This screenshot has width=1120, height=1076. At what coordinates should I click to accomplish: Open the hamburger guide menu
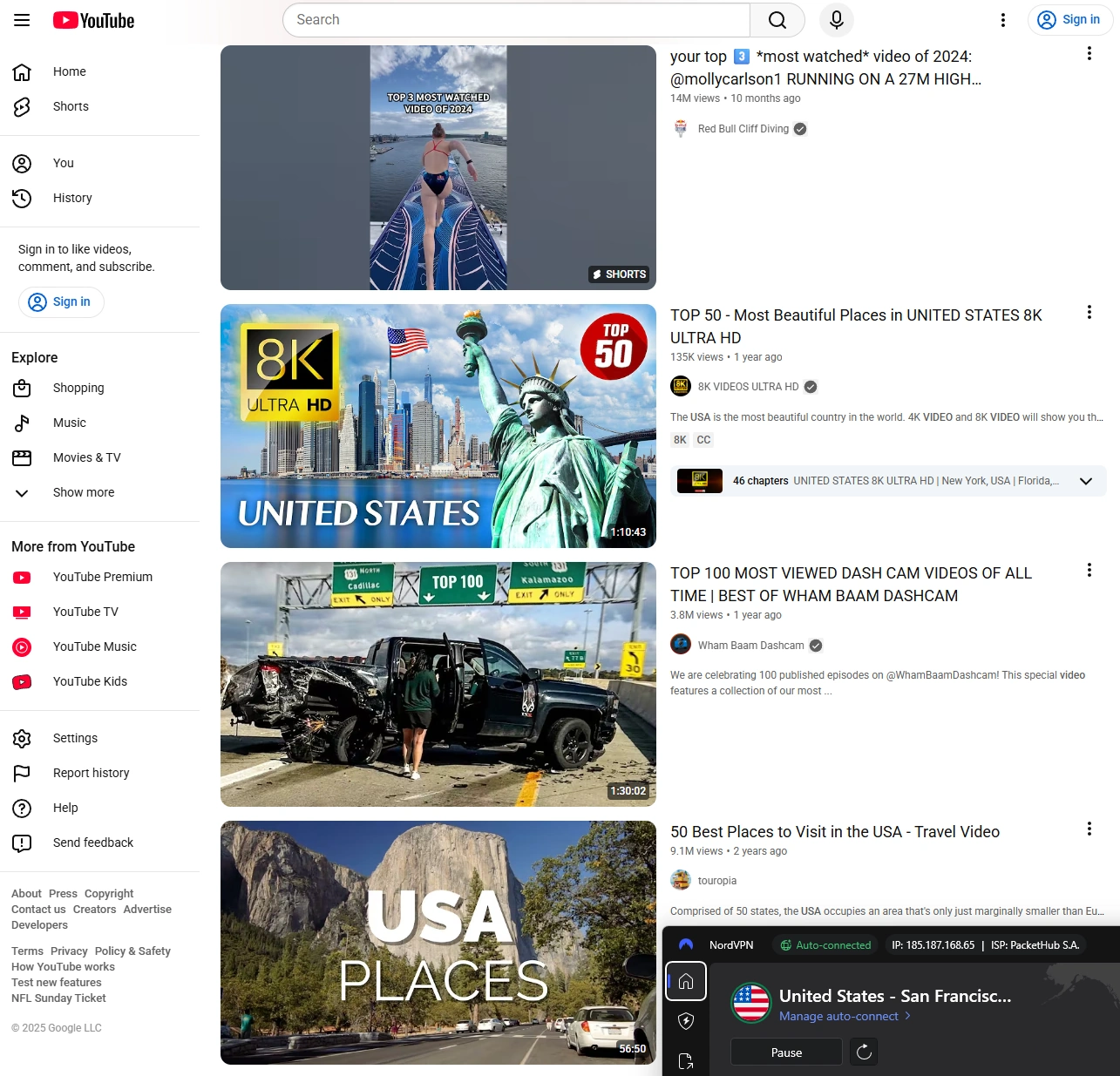[22, 20]
